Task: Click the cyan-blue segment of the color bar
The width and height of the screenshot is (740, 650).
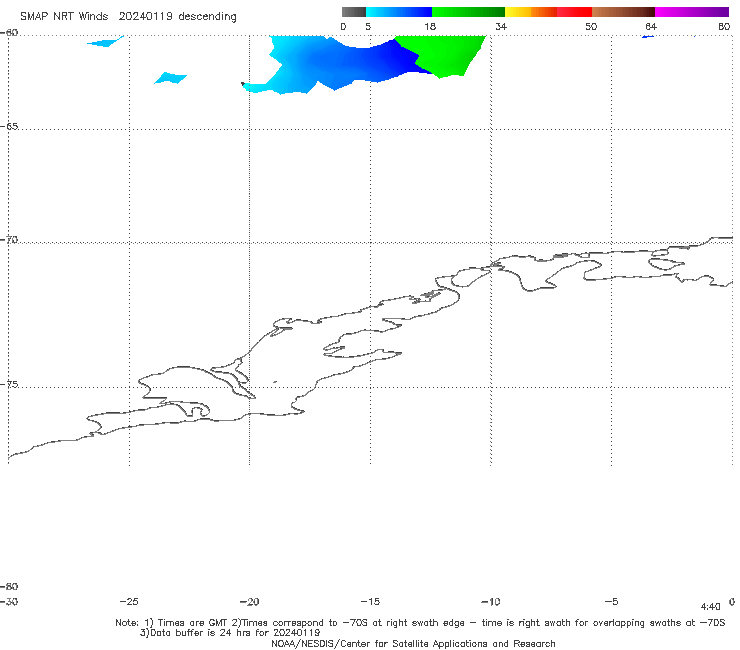Action: point(399,12)
